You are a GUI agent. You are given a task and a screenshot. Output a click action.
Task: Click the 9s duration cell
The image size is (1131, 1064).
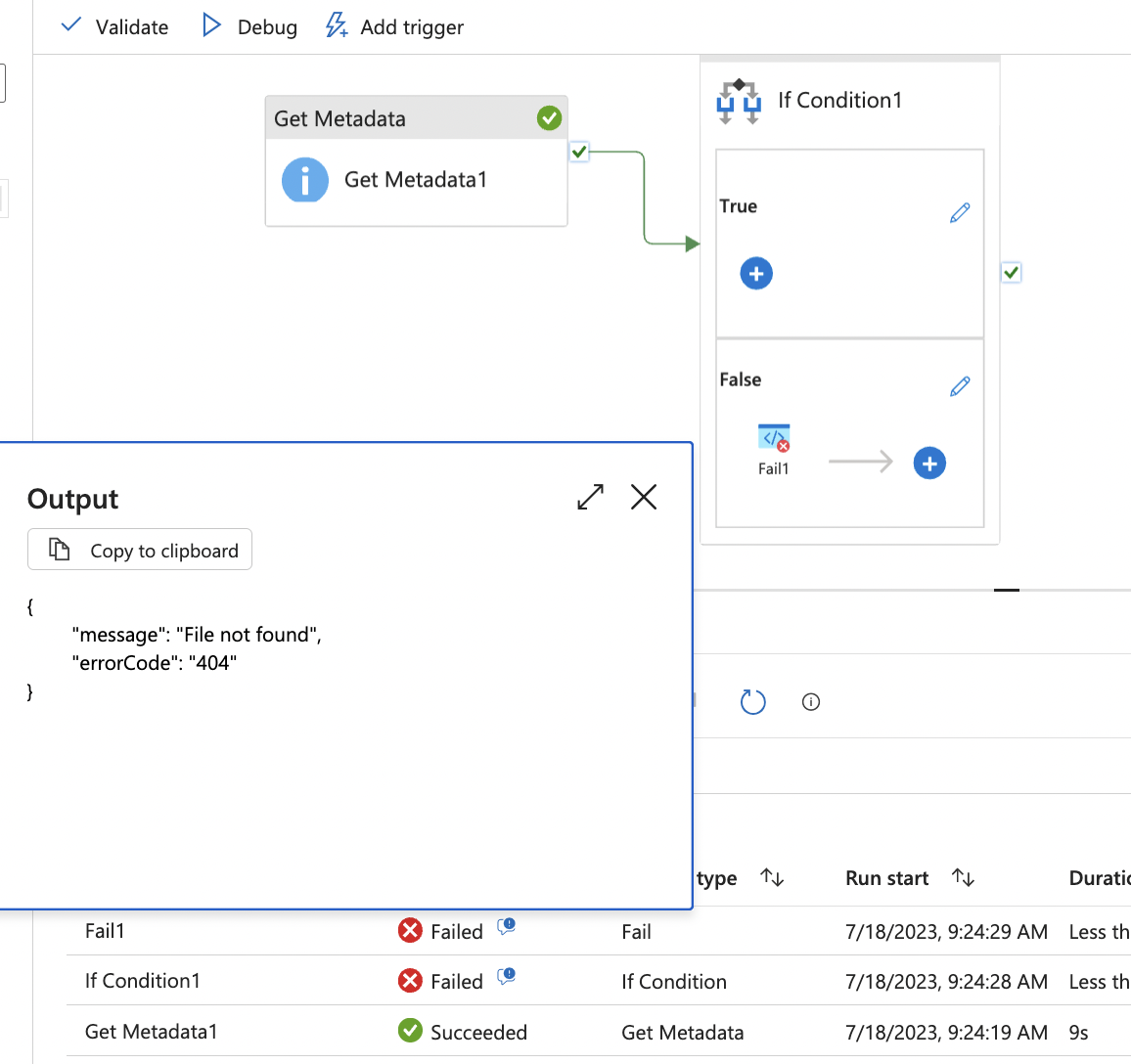pos(1078,1033)
